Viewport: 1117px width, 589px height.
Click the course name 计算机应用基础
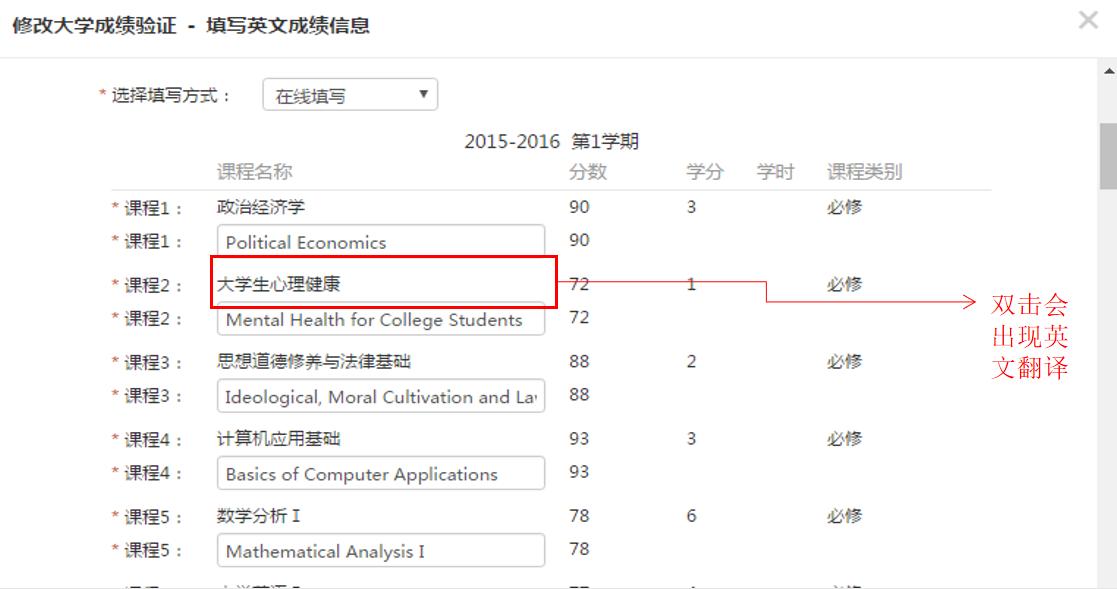pyautogui.click(x=270, y=437)
